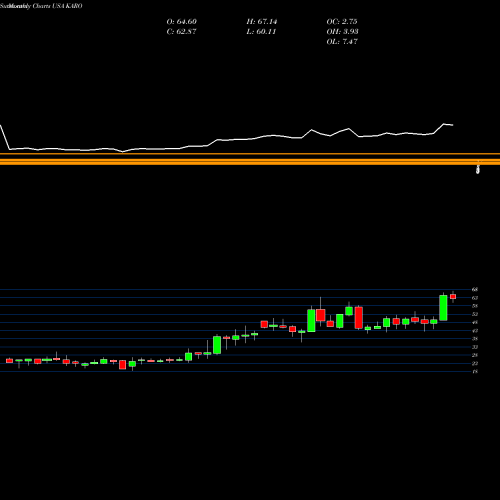The width and height of the screenshot is (500, 500).
Task: Click the tall green candle before the last candle
Action: (x=443, y=308)
